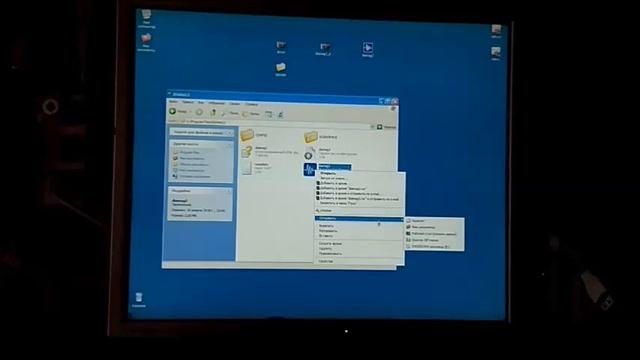Screen dimensions: 640x360
Task: Open the View menu in Explorer
Action: click(201, 102)
